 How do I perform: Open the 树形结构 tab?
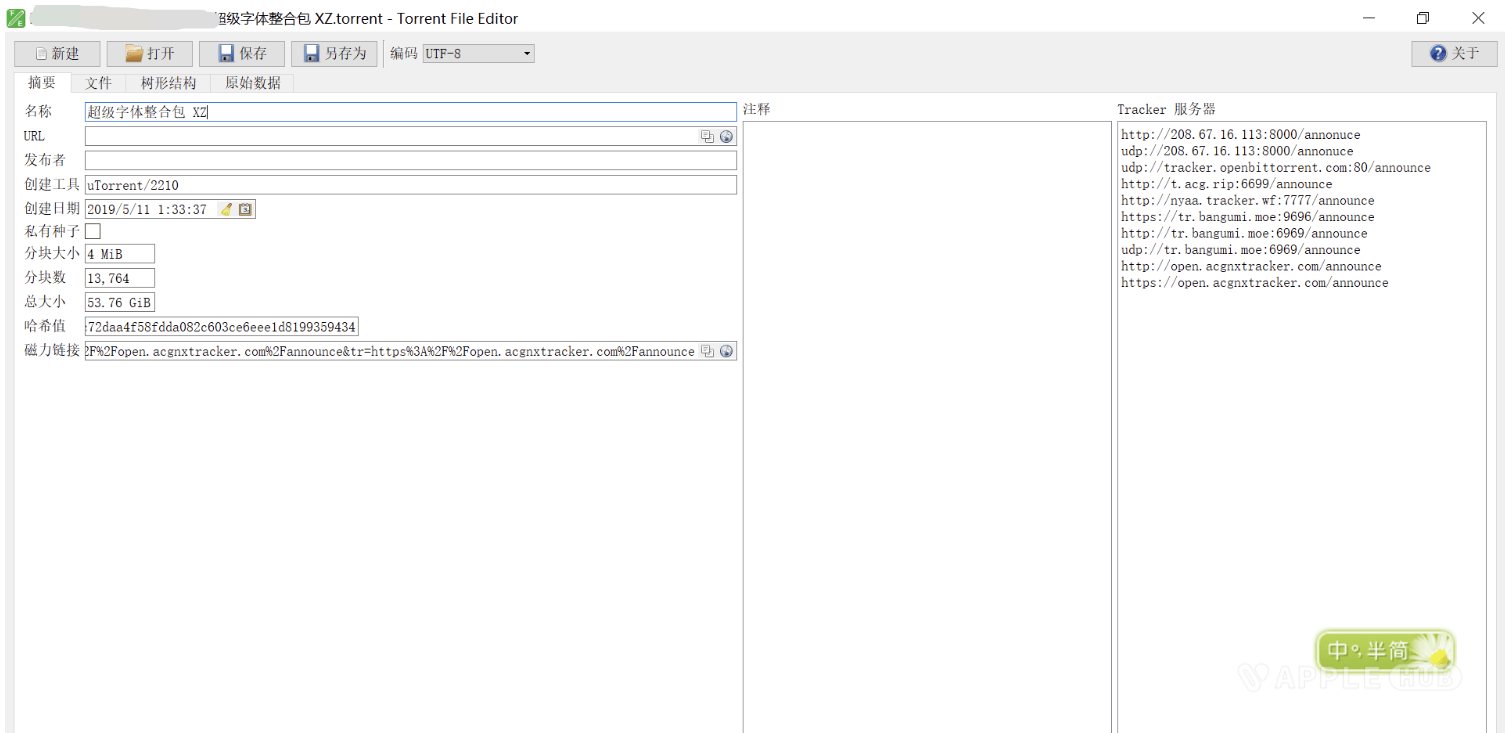(168, 83)
